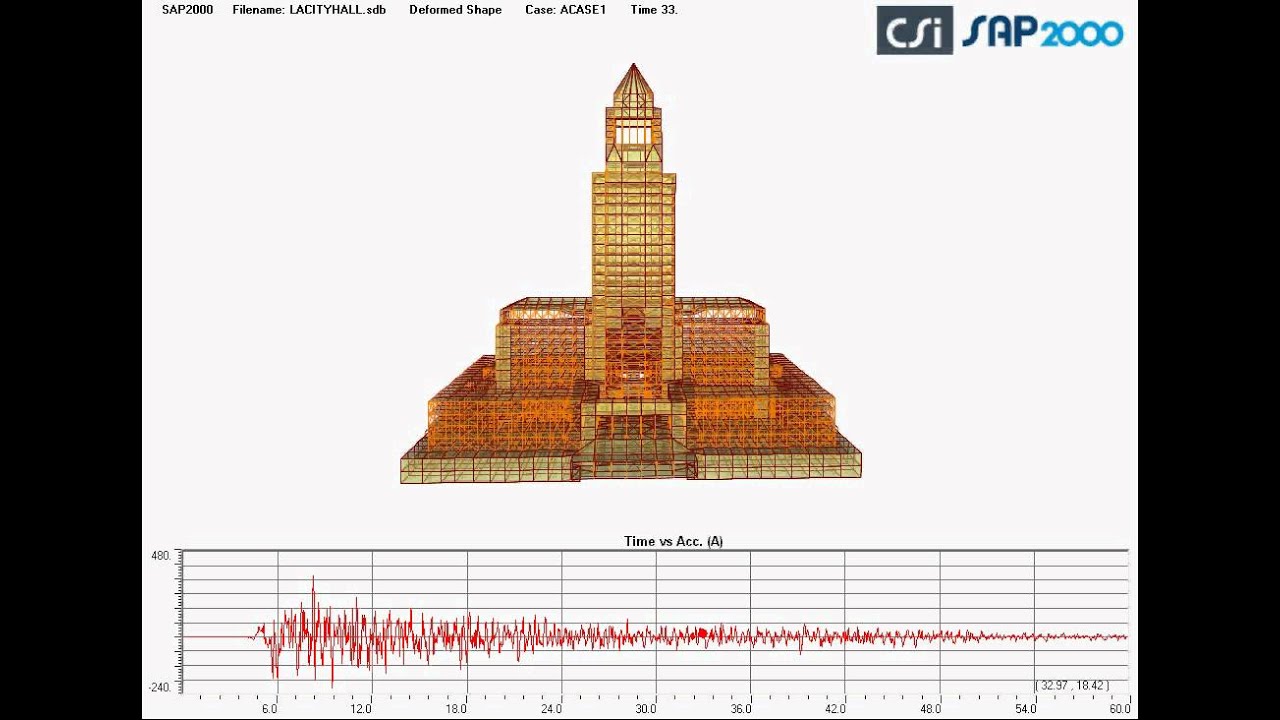
Task: Click the 'Time 33.' readout
Action: click(x=654, y=10)
